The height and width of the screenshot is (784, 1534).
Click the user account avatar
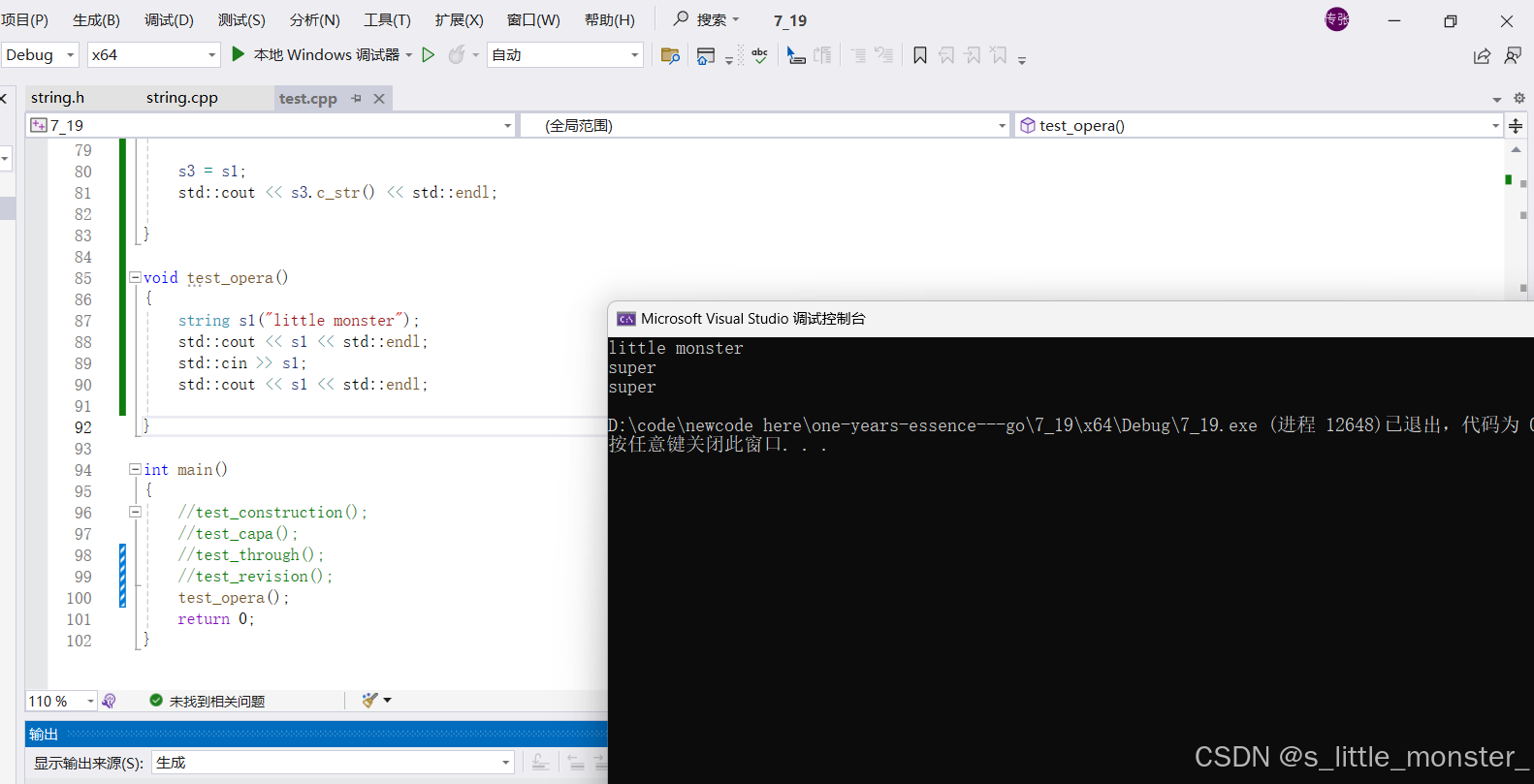click(1337, 19)
